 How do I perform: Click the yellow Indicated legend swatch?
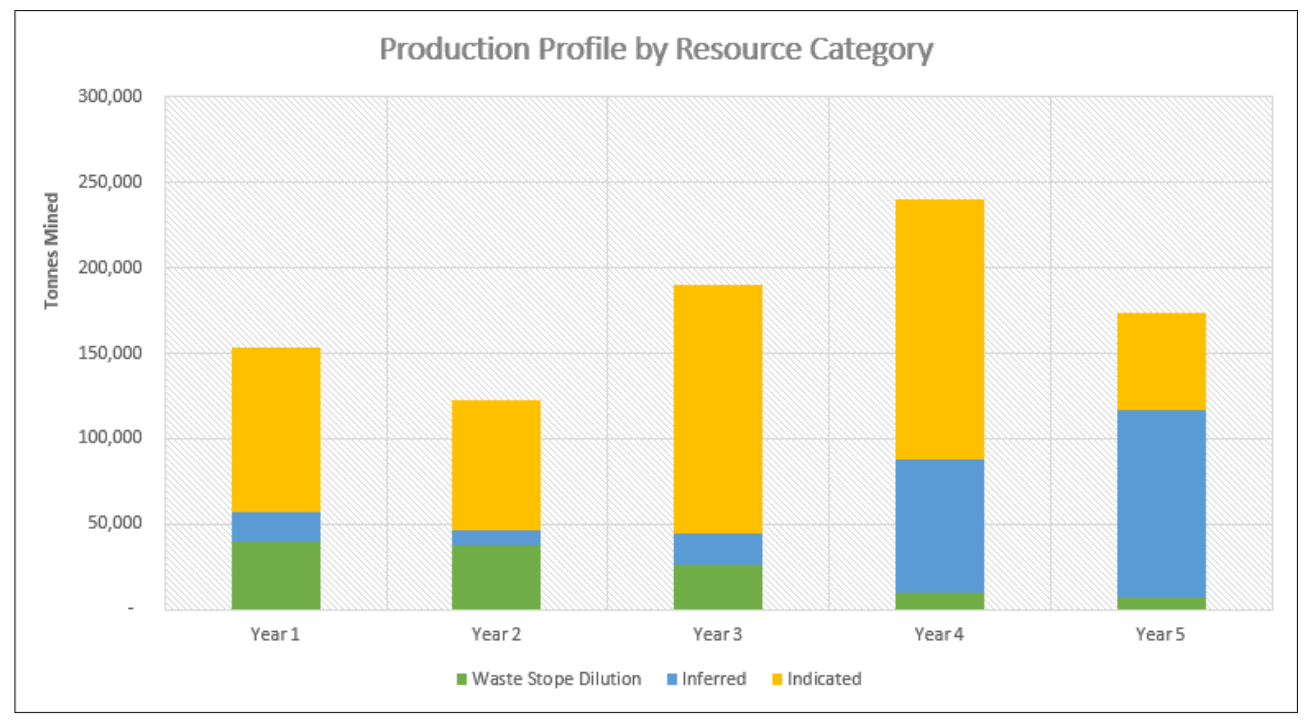pyautogui.click(x=776, y=679)
